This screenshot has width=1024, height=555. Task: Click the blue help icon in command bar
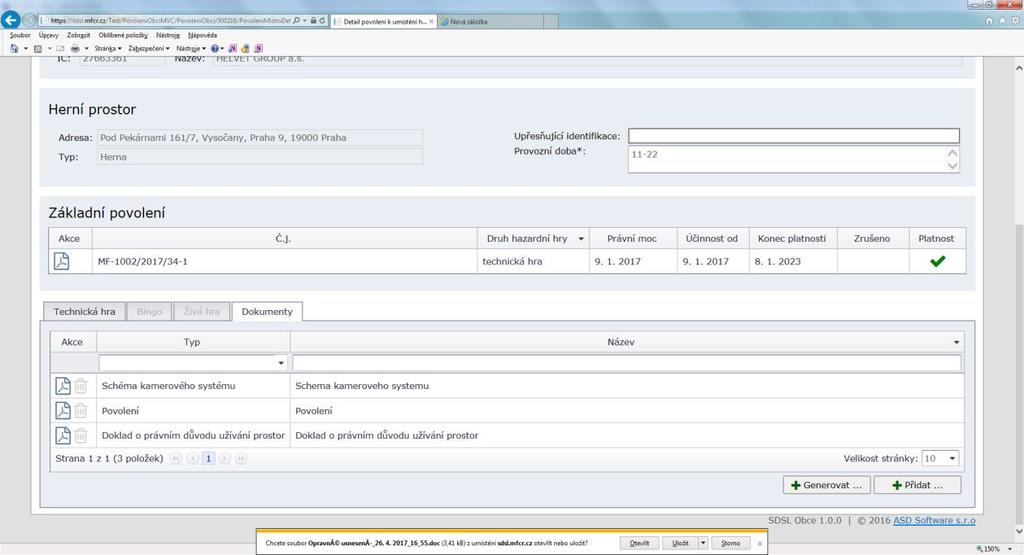(x=214, y=48)
